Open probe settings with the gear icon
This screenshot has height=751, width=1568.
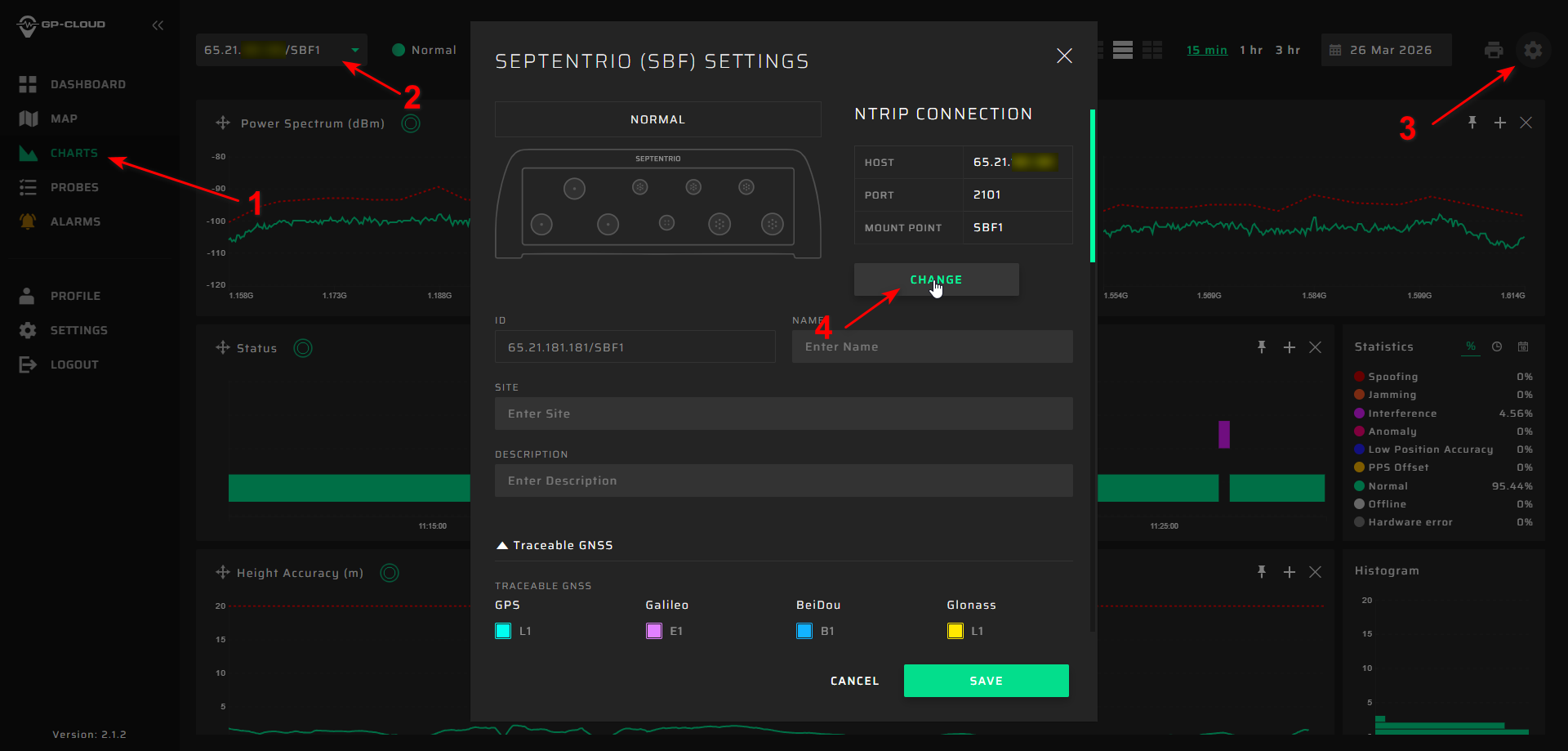[1533, 50]
